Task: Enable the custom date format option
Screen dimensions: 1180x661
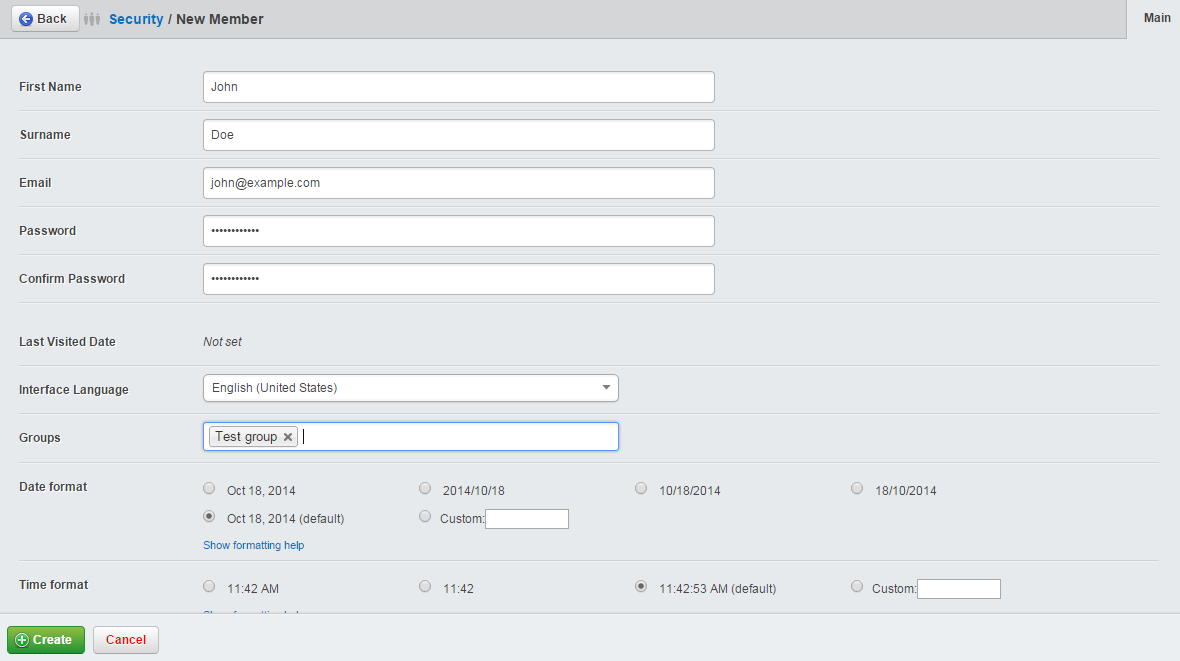Action: (425, 516)
